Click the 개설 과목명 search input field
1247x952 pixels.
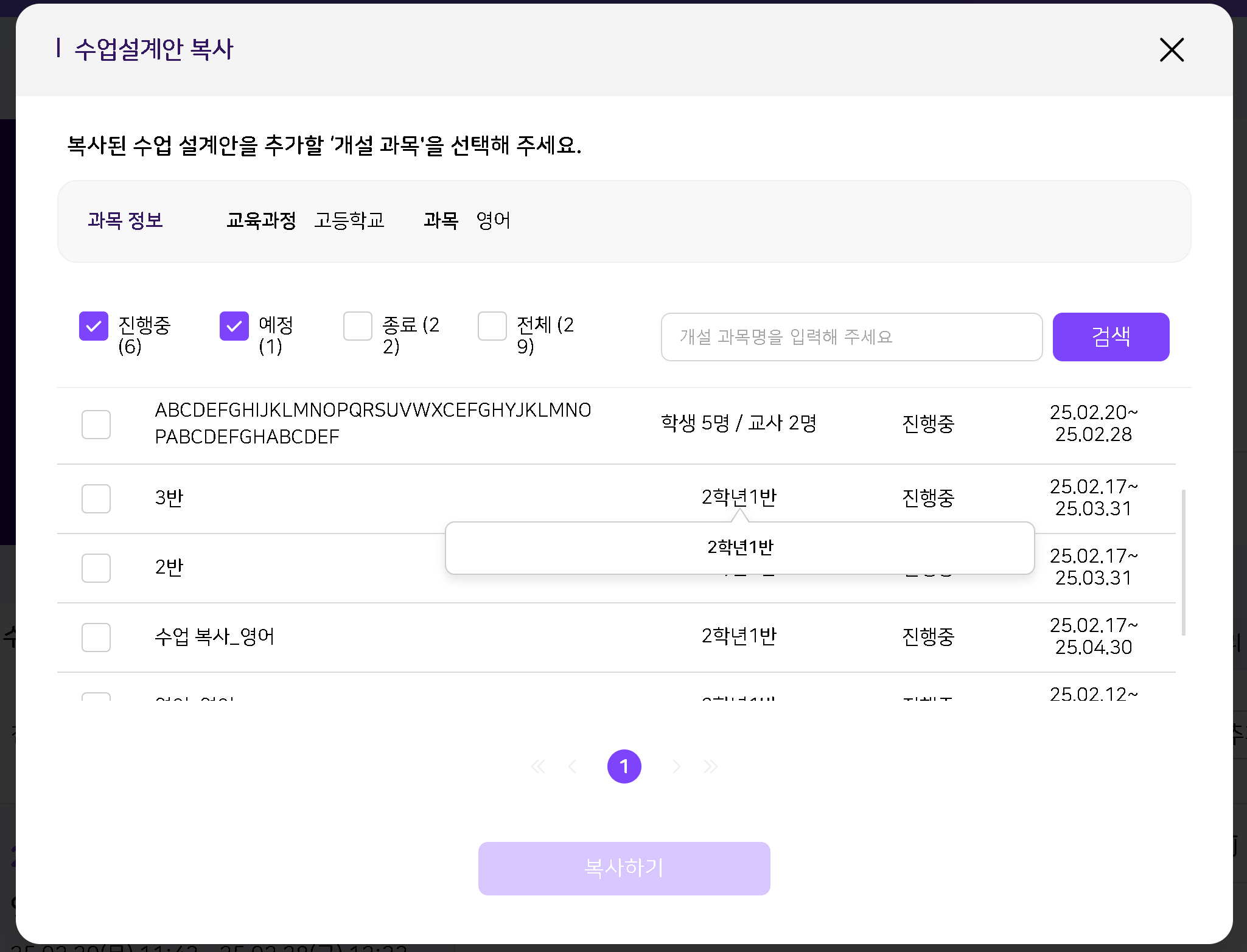click(x=851, y=337)
